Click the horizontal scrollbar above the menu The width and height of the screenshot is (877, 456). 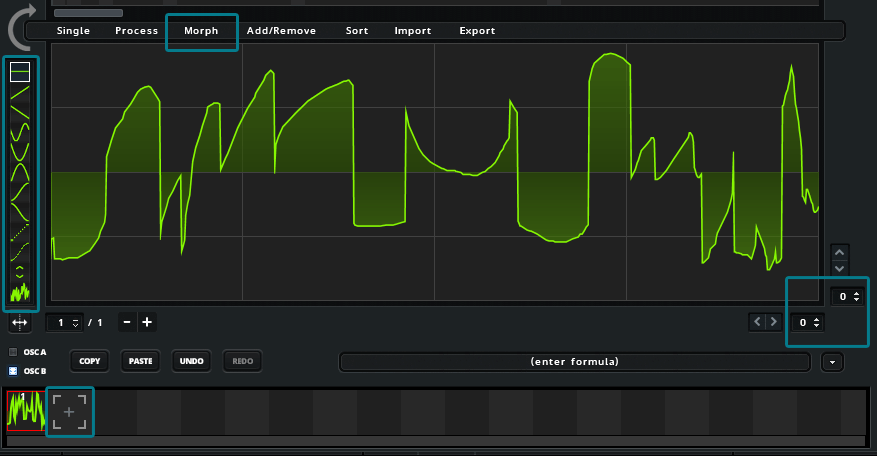point(88,13)
